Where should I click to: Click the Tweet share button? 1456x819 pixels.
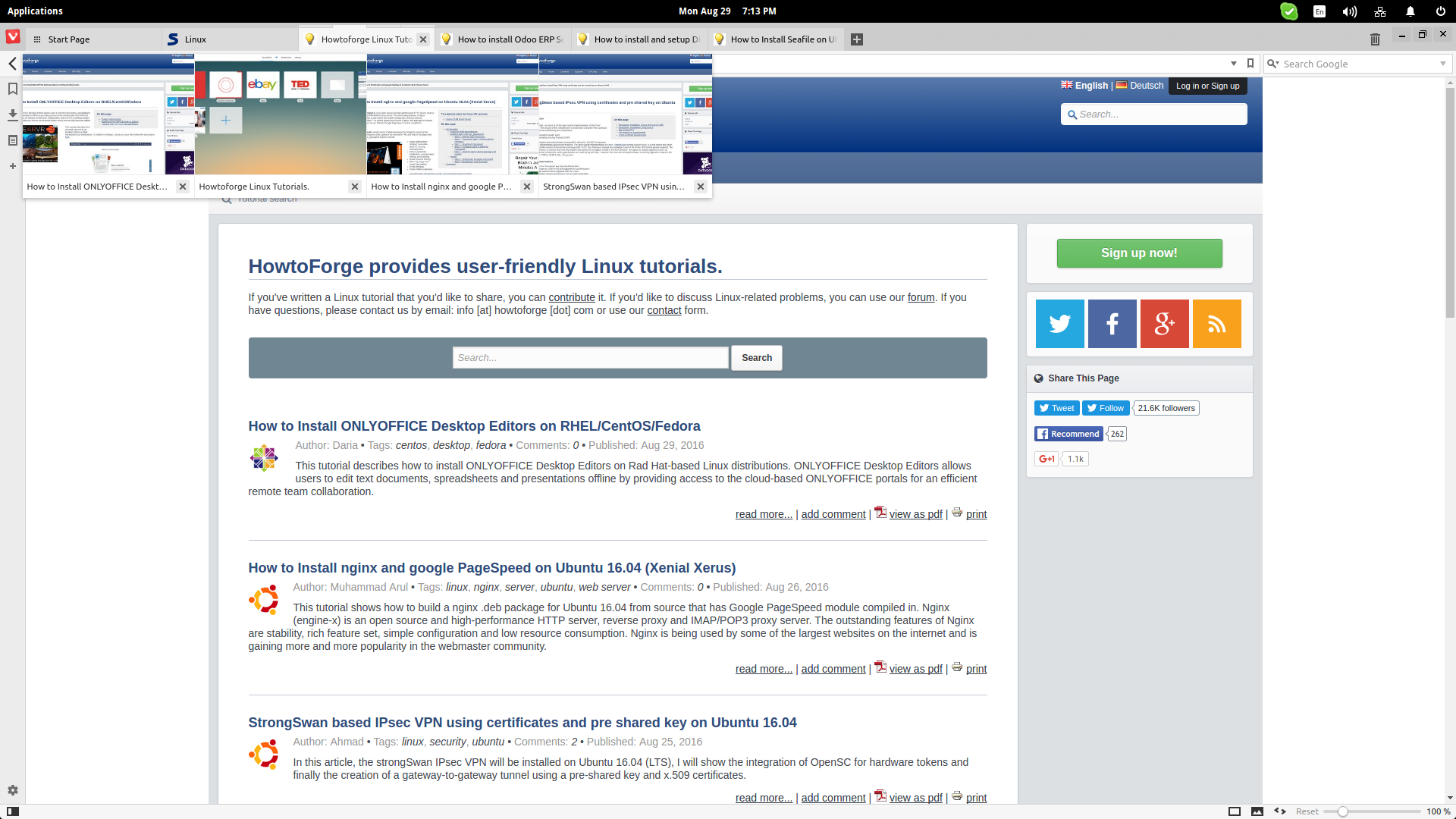coord(1057,408)
